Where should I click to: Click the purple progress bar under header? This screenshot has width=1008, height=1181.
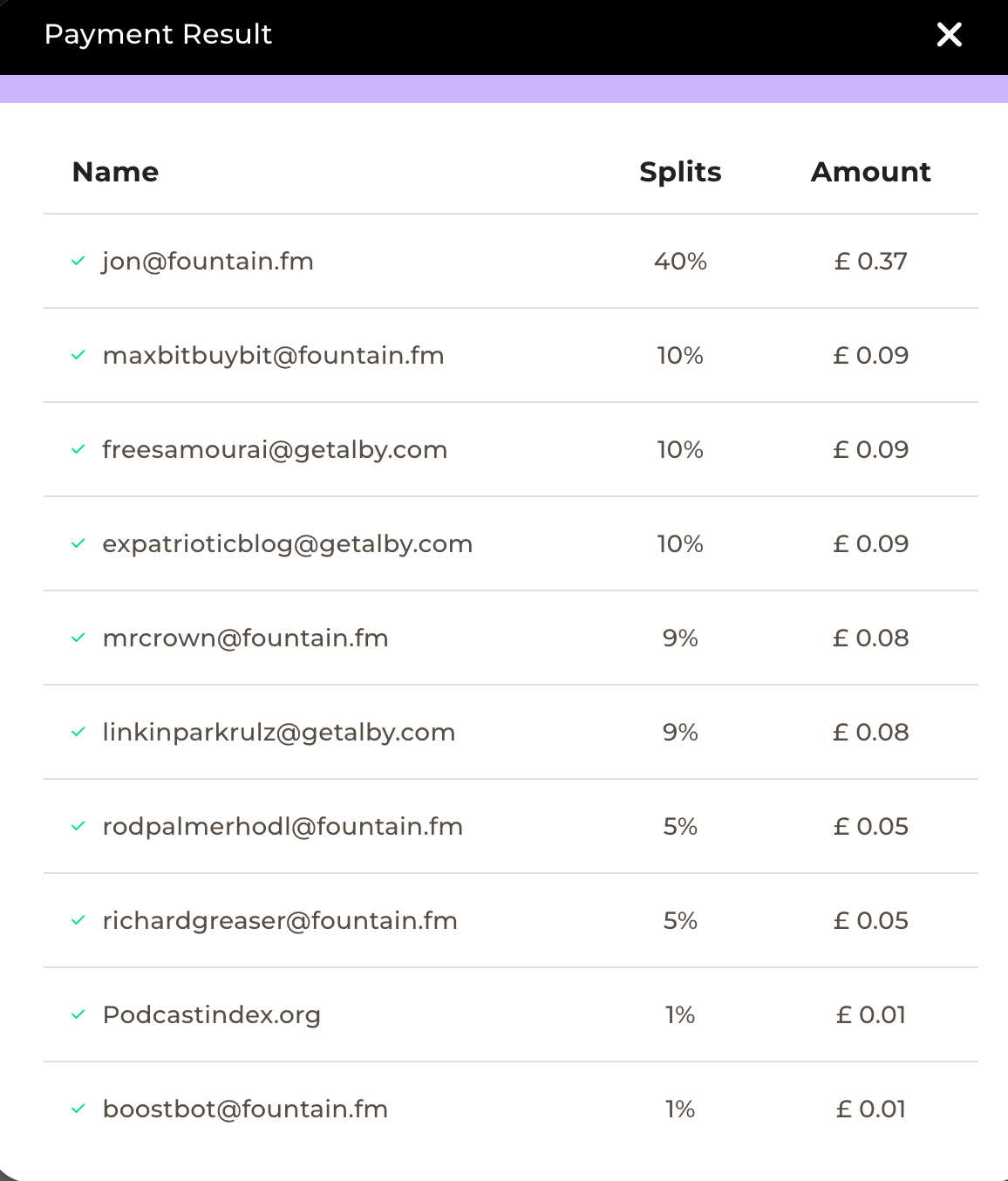click(504, 89)
